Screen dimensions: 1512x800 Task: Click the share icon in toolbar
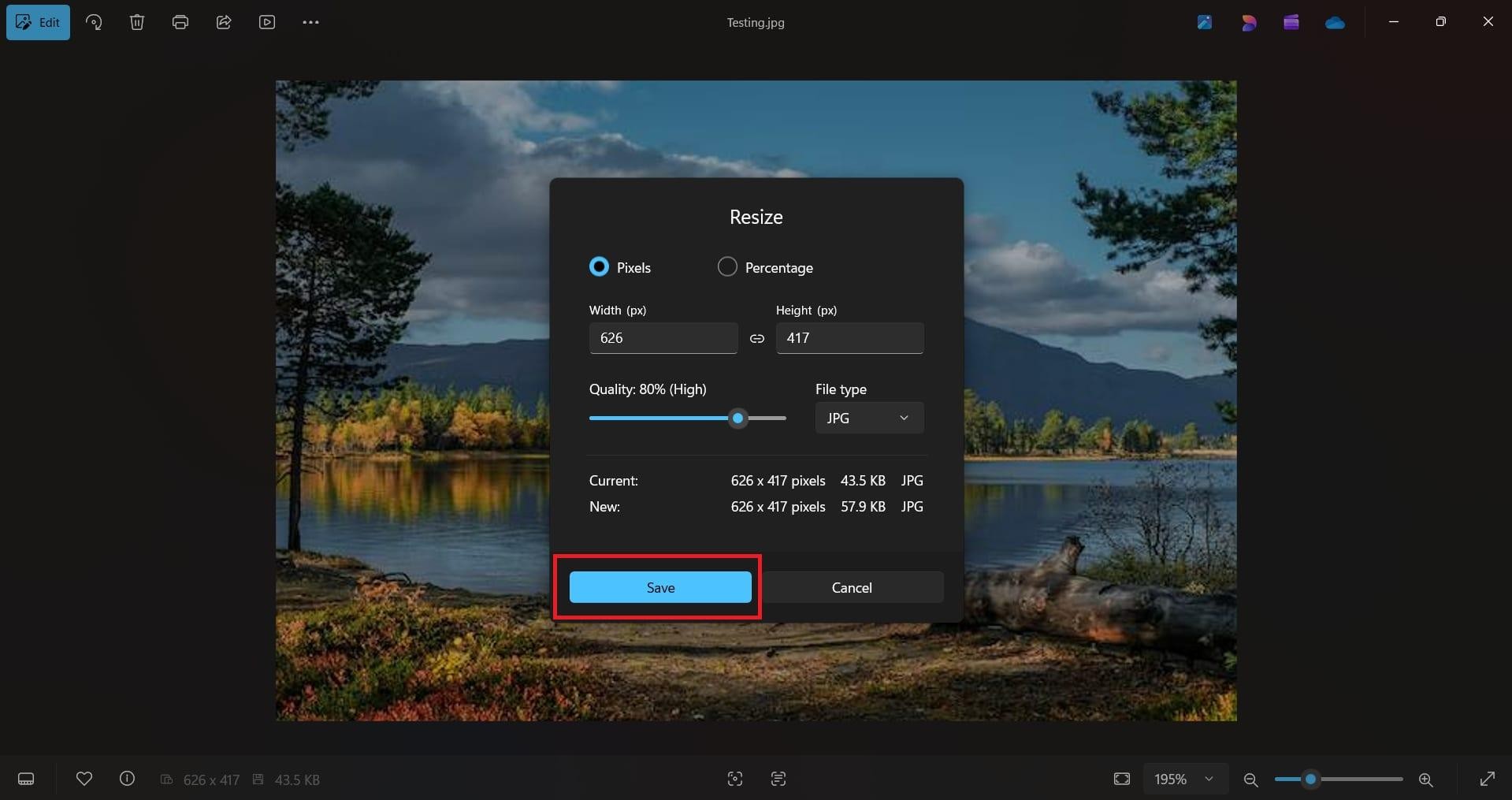coord(224,22)
